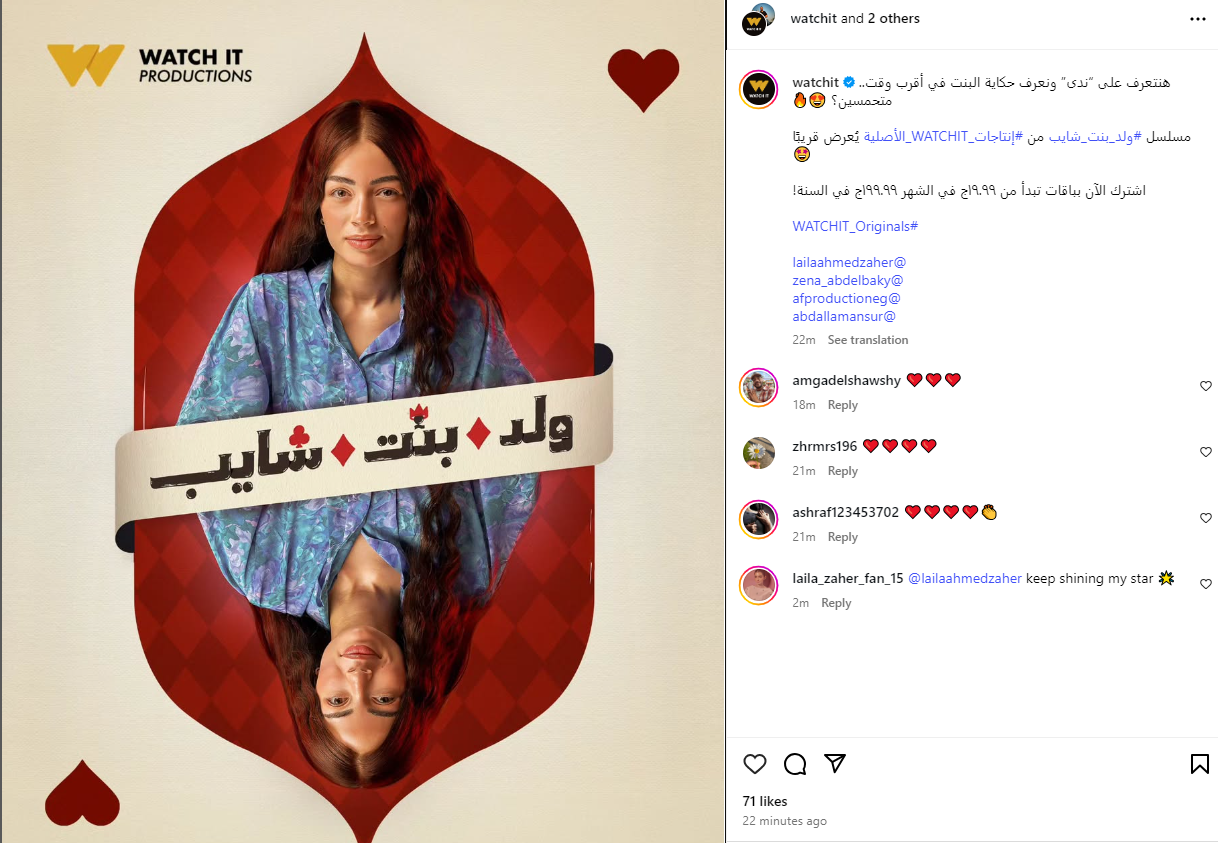1218x843 pixels.
Task: Like ashraf123453702's comment heart
Action: tap(1205, 518)
